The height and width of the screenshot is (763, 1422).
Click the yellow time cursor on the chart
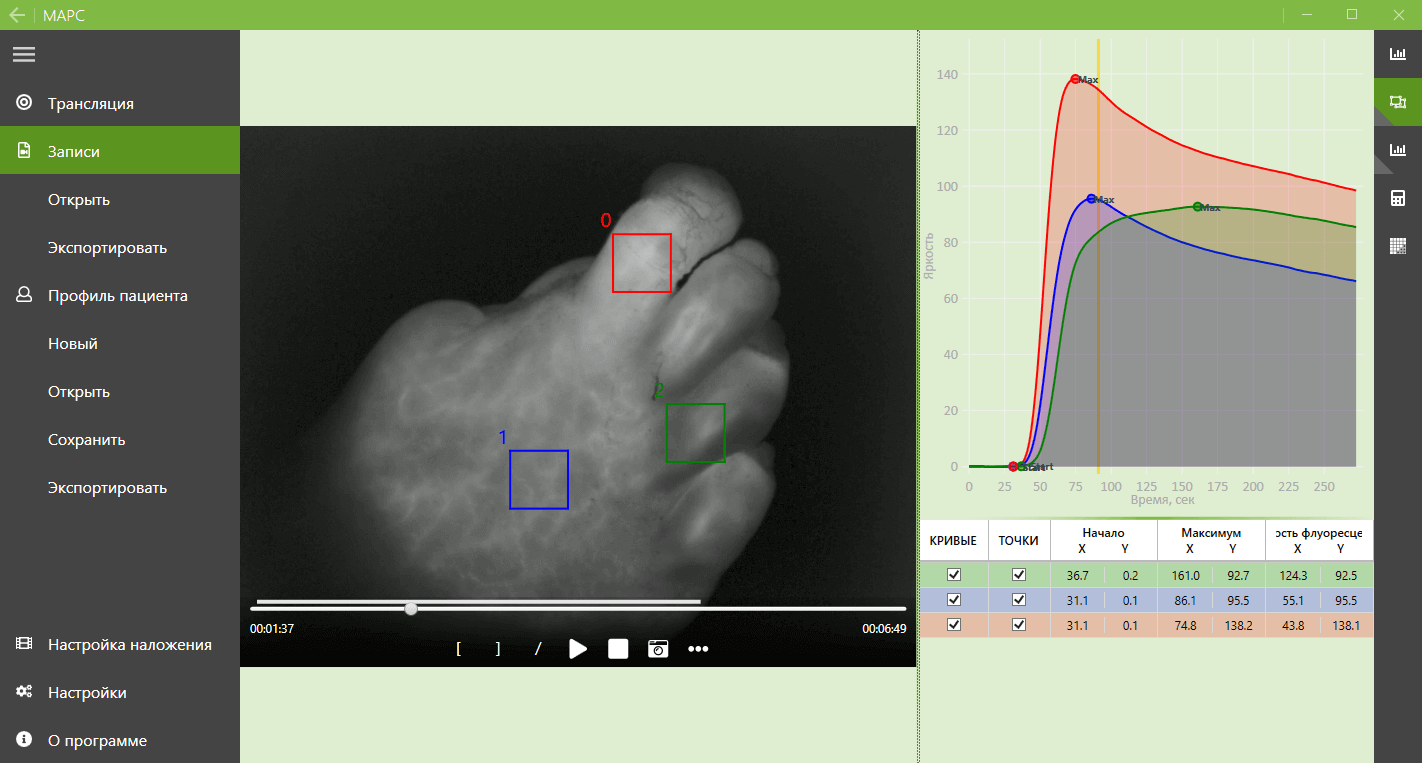pos(1098,256)
